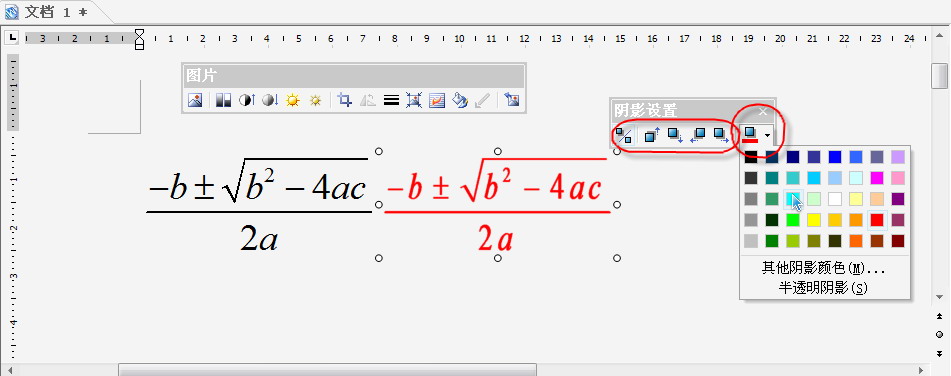Click the grayed Rotate Left icon
This screenshot has width=951, height=376.
pos(368,100)
